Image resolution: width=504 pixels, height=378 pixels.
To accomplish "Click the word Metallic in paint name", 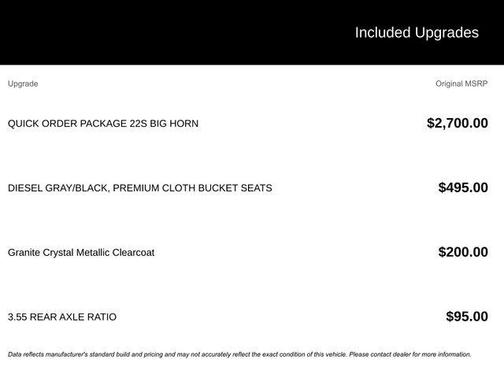I will pyautogui.click(x=93, y=252).
